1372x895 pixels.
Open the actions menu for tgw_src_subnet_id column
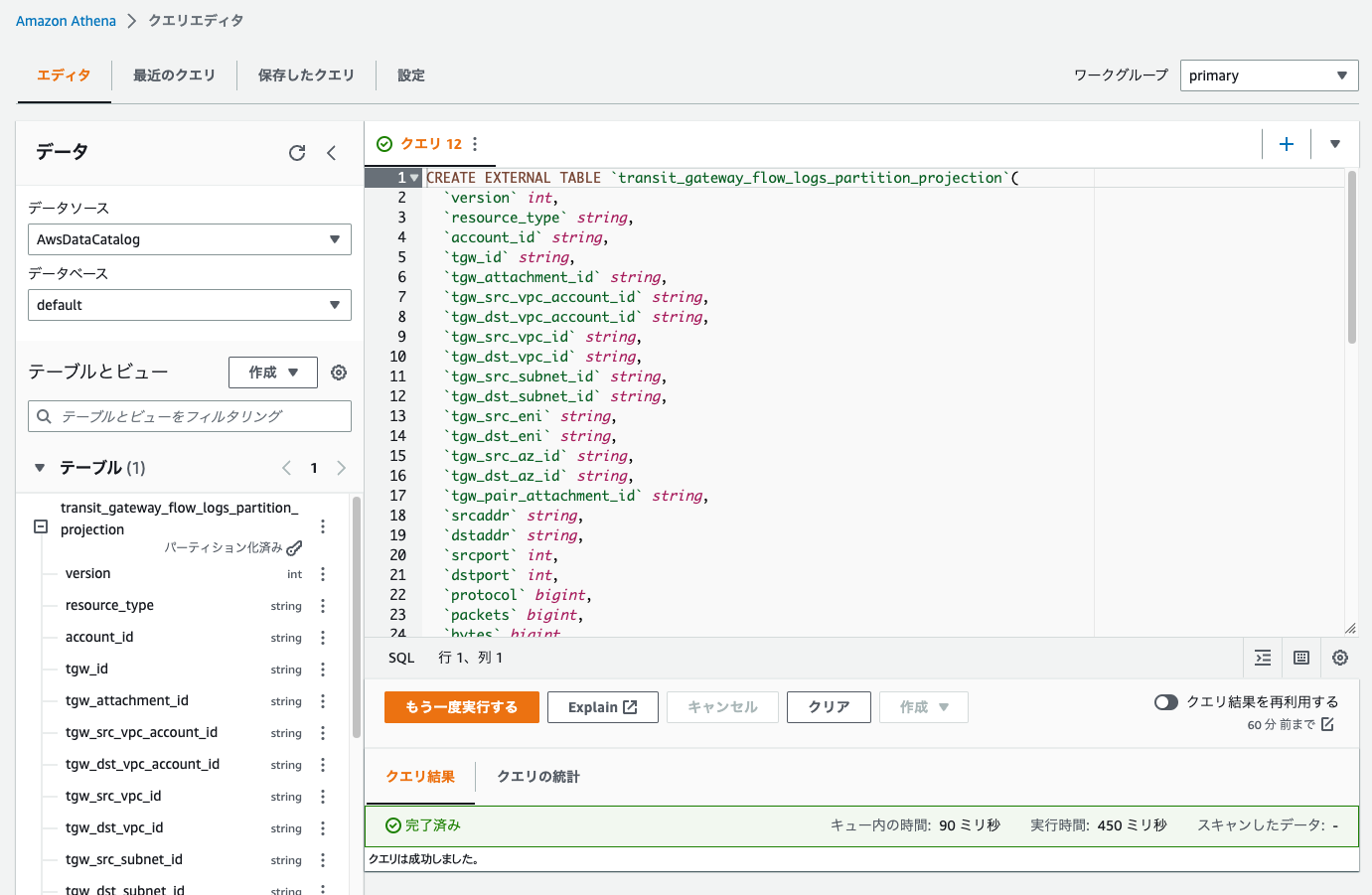coord(323,860)
